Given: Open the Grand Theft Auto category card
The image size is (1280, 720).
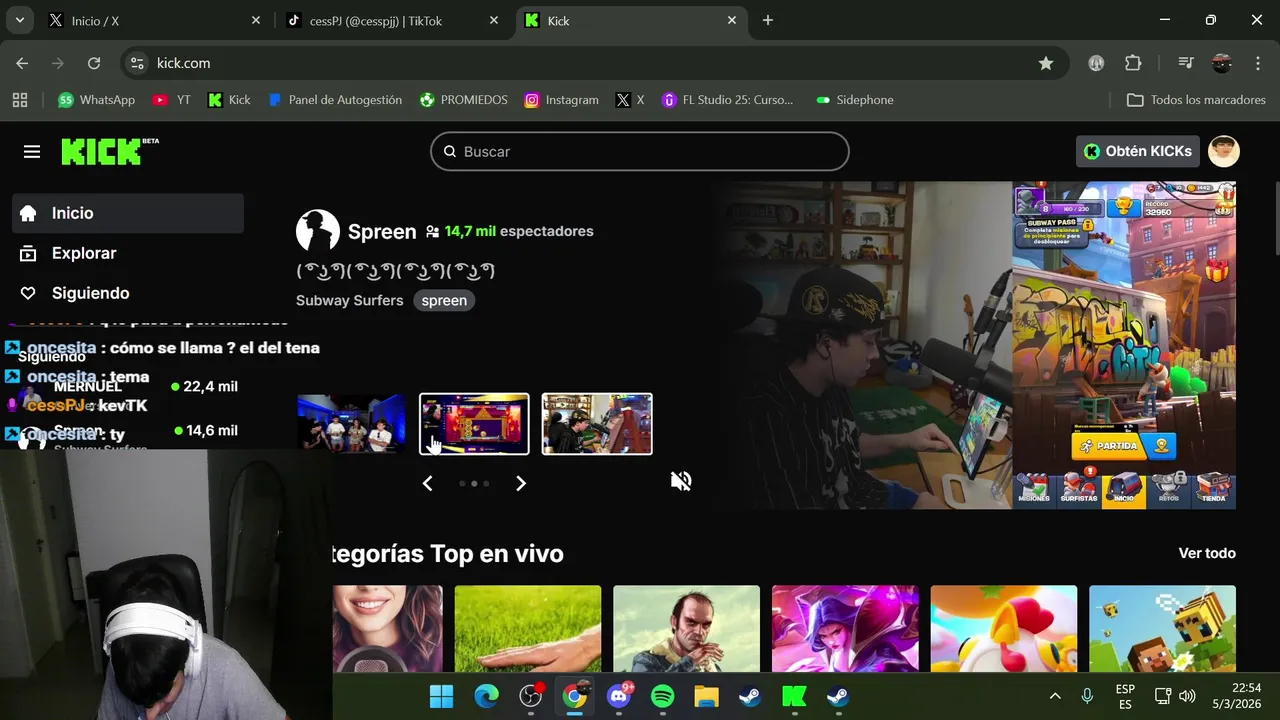Looking at the screenshot, I should point(686,629).
